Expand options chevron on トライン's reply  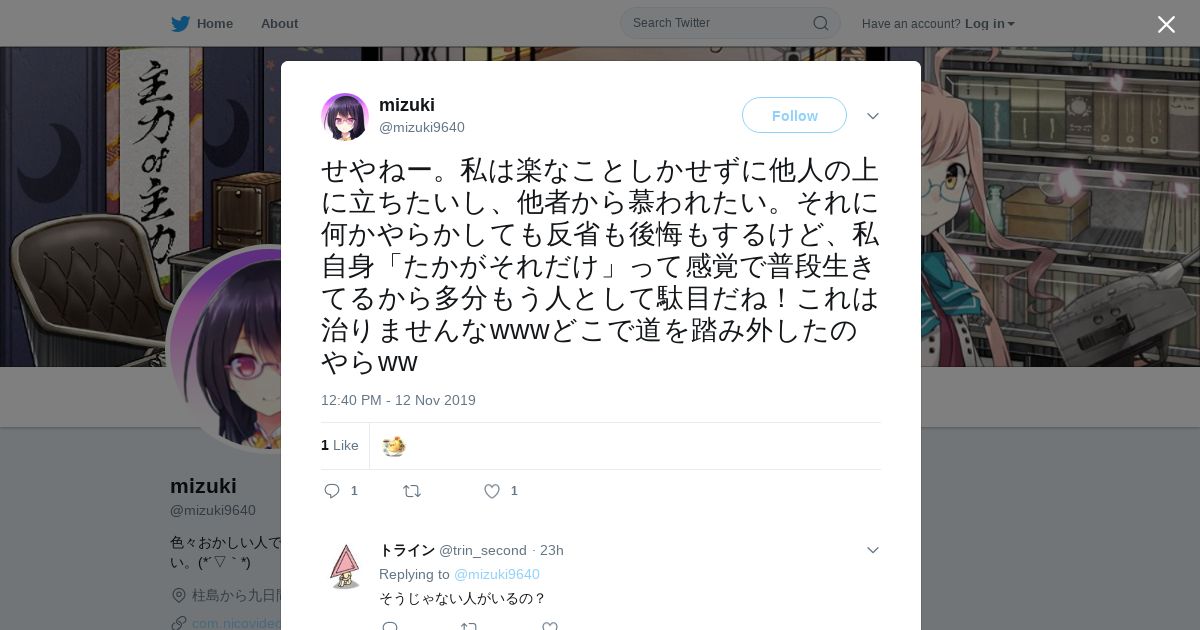coord(873,550)
